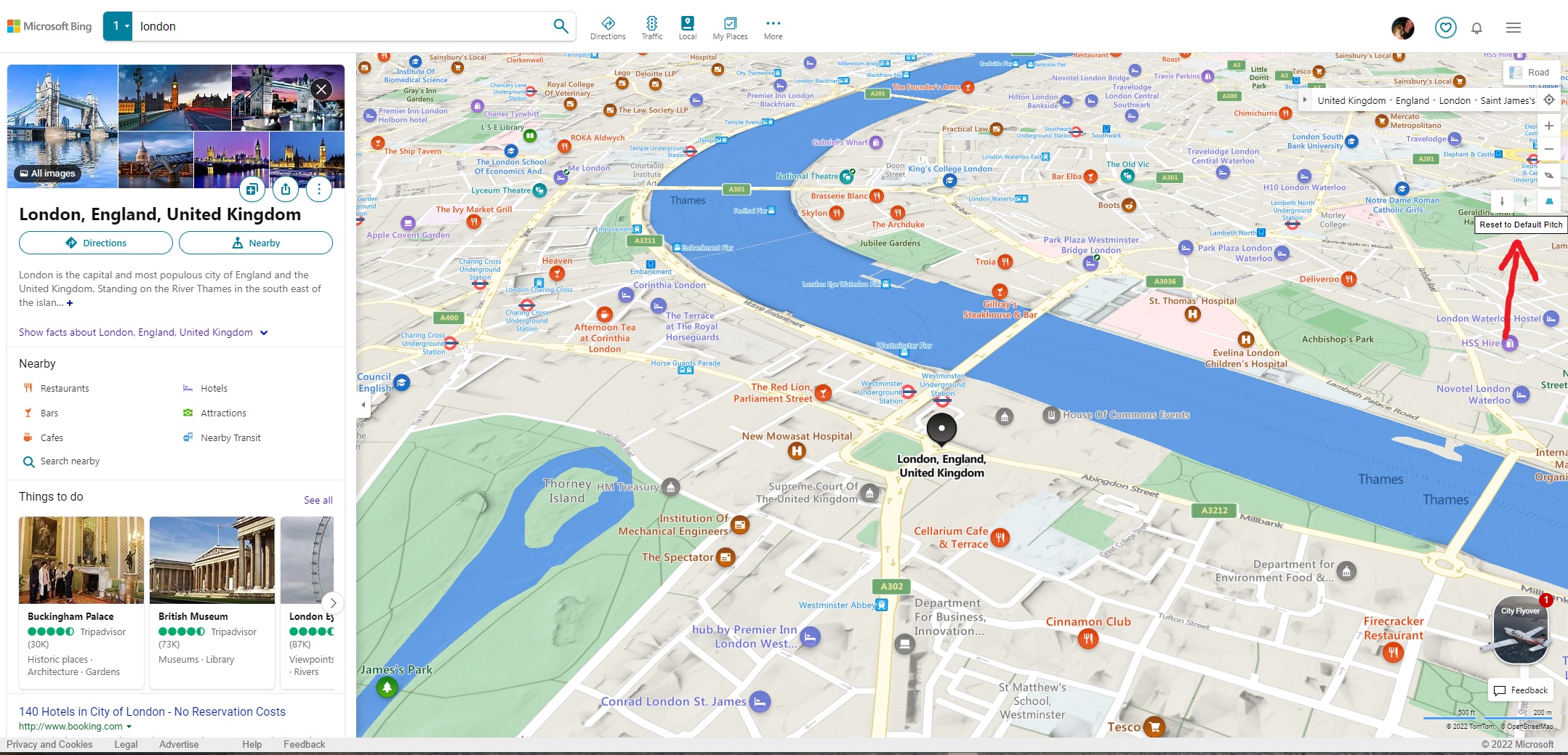Select England in the breadcrumb
This screenshot has height=755, width=1568.
[1412, 100]
